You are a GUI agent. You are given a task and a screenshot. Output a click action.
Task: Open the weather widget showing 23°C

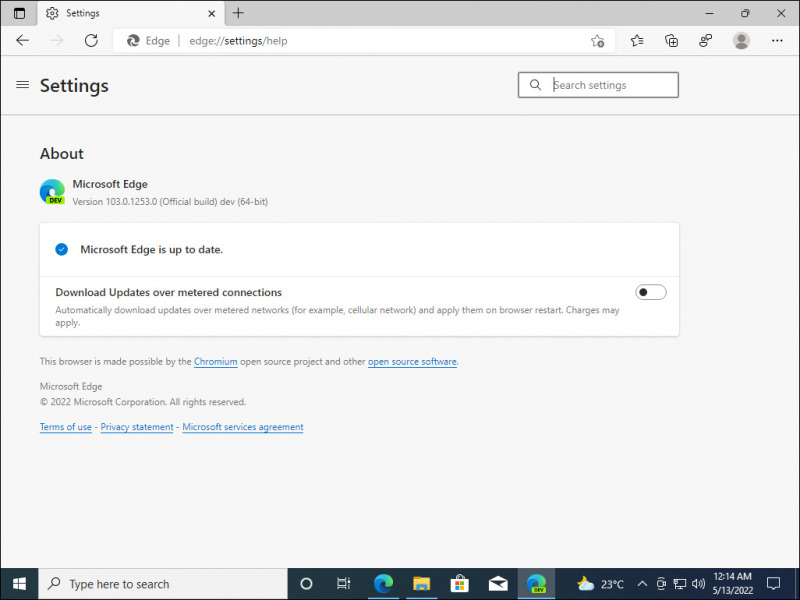(600, 584)
